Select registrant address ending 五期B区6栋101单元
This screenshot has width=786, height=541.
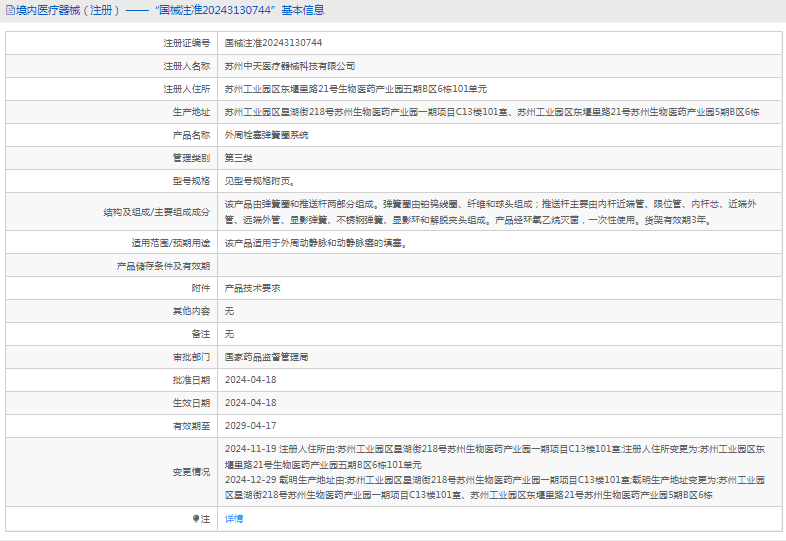pos(356,89)
